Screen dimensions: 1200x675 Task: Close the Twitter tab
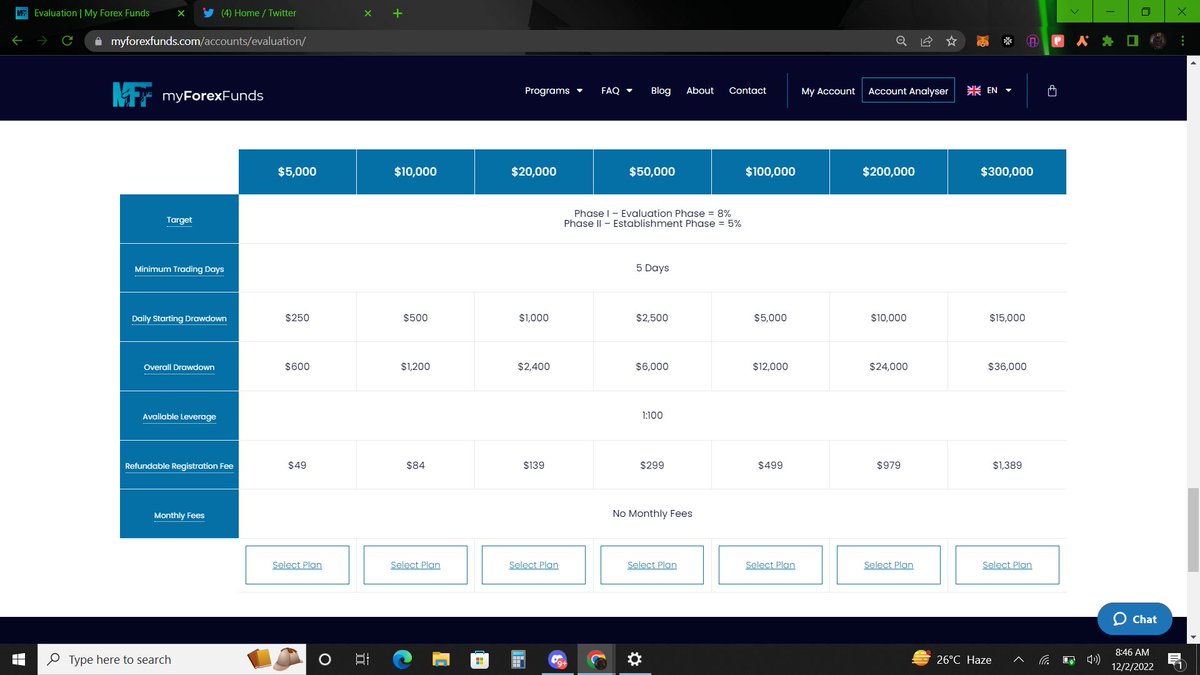pos(368,13)
